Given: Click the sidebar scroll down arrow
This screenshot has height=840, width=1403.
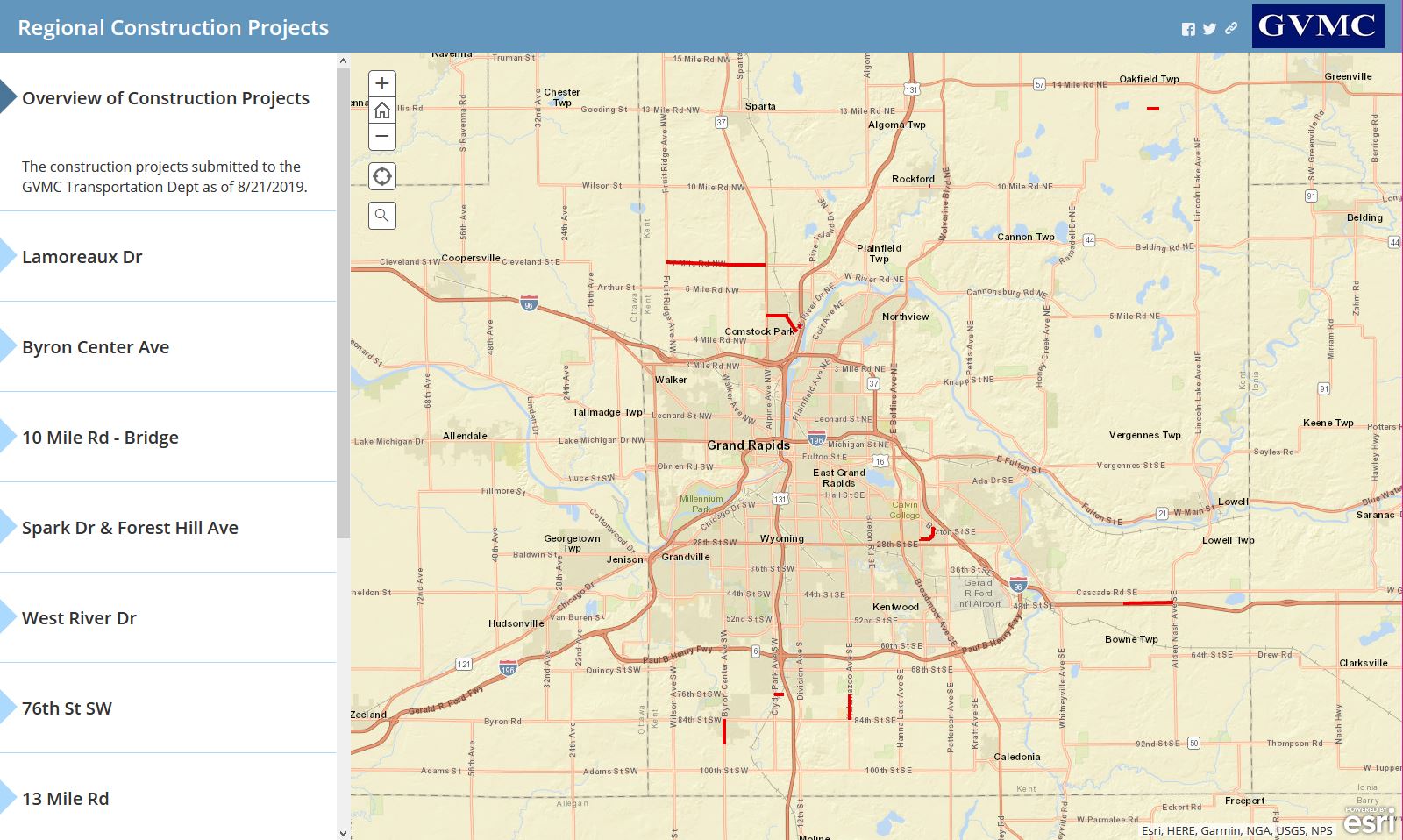Looking at the screenshot, I should click(343, 833).
